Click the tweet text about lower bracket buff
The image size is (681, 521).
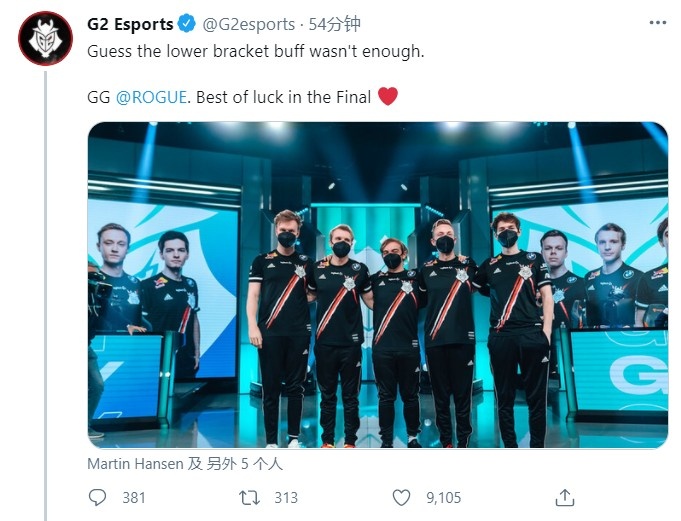pyautogui.click(x=256, y=51)
